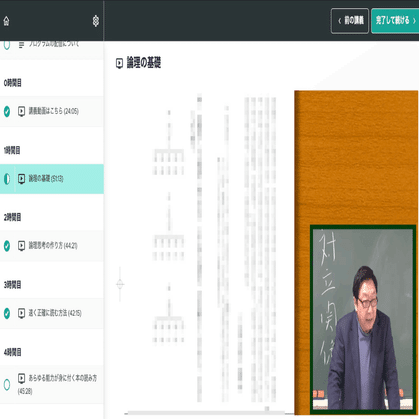Select video icon for あらゆる能力が身に付く lesson
This screenshot has height=419, width=419.
[21, 378]
